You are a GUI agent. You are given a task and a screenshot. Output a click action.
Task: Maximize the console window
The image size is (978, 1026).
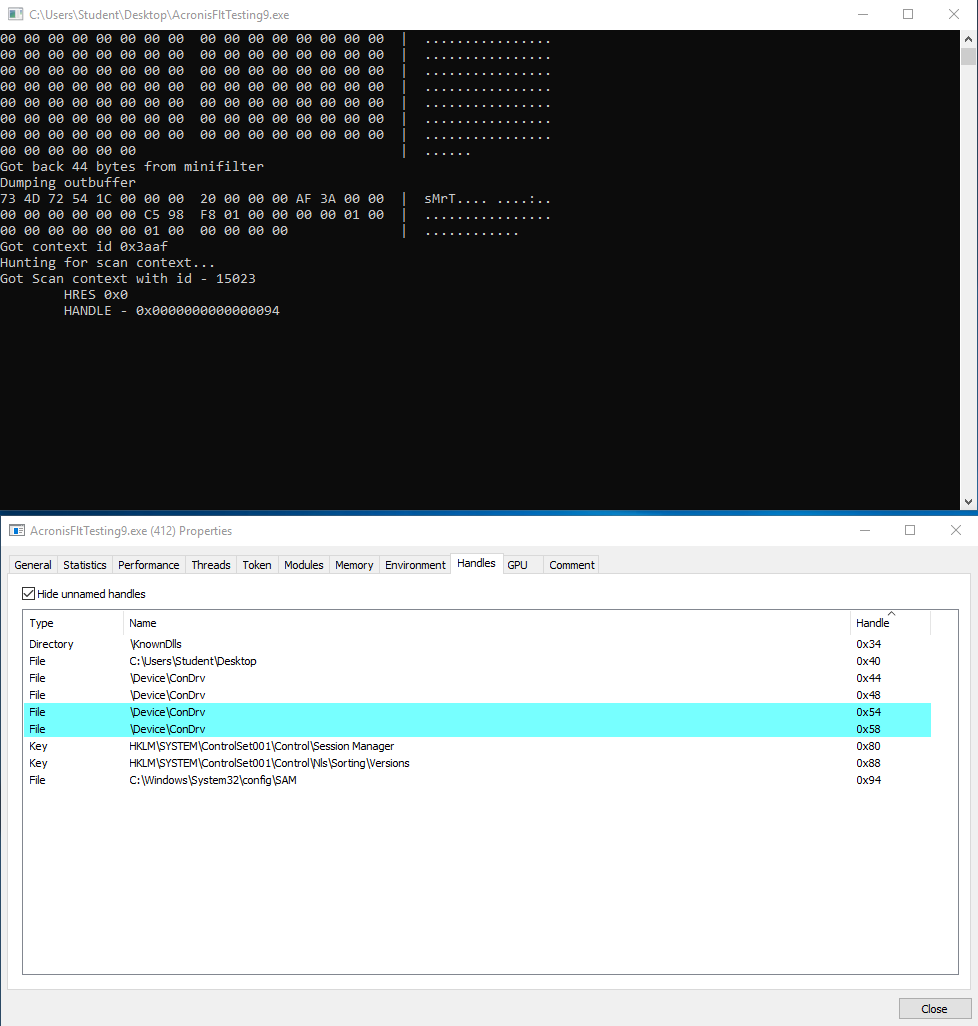[x=908, y=14]
